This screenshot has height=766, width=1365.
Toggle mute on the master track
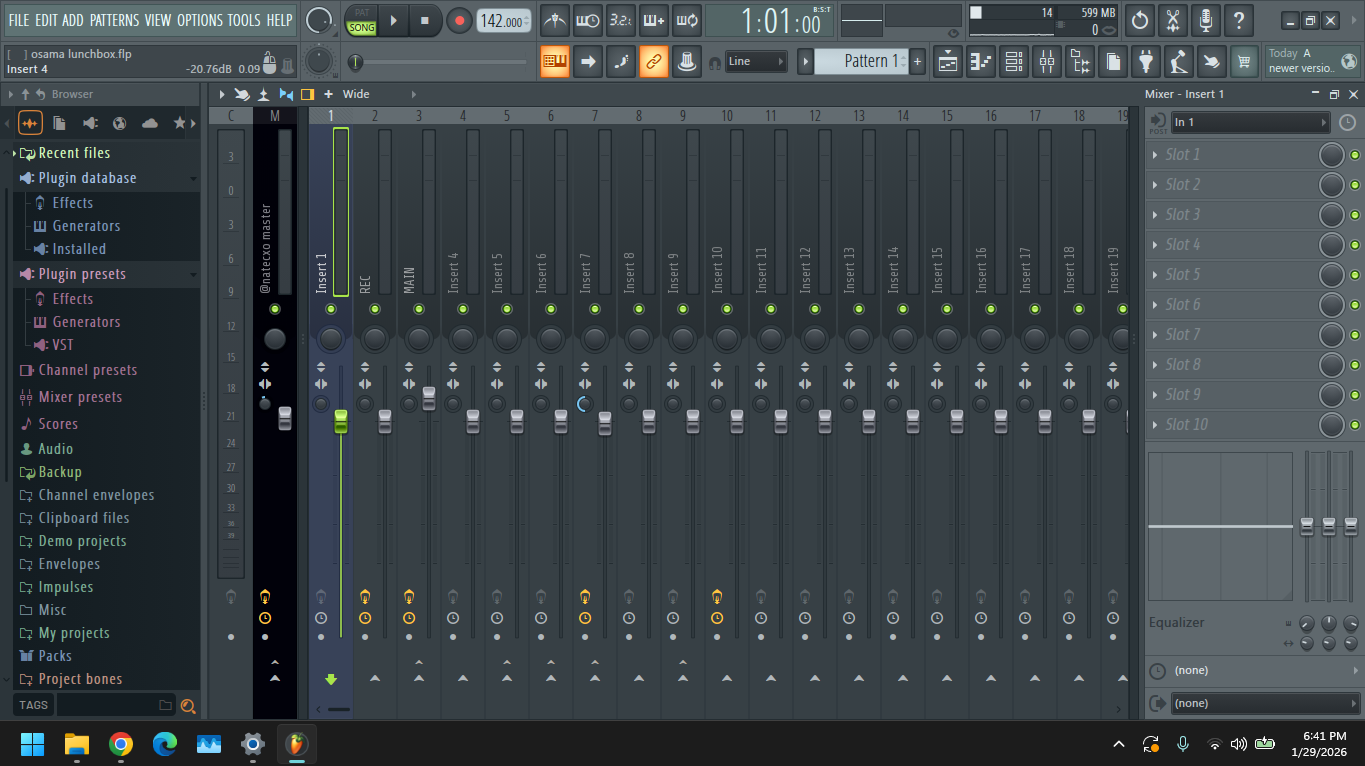click(275, 309)
